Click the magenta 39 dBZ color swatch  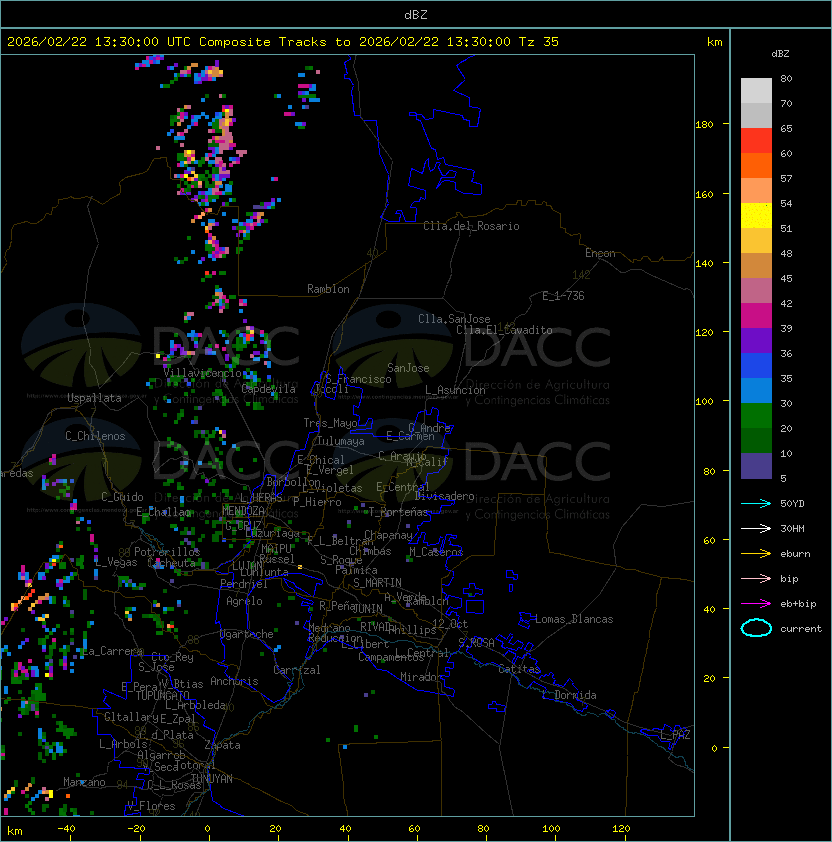756,316
